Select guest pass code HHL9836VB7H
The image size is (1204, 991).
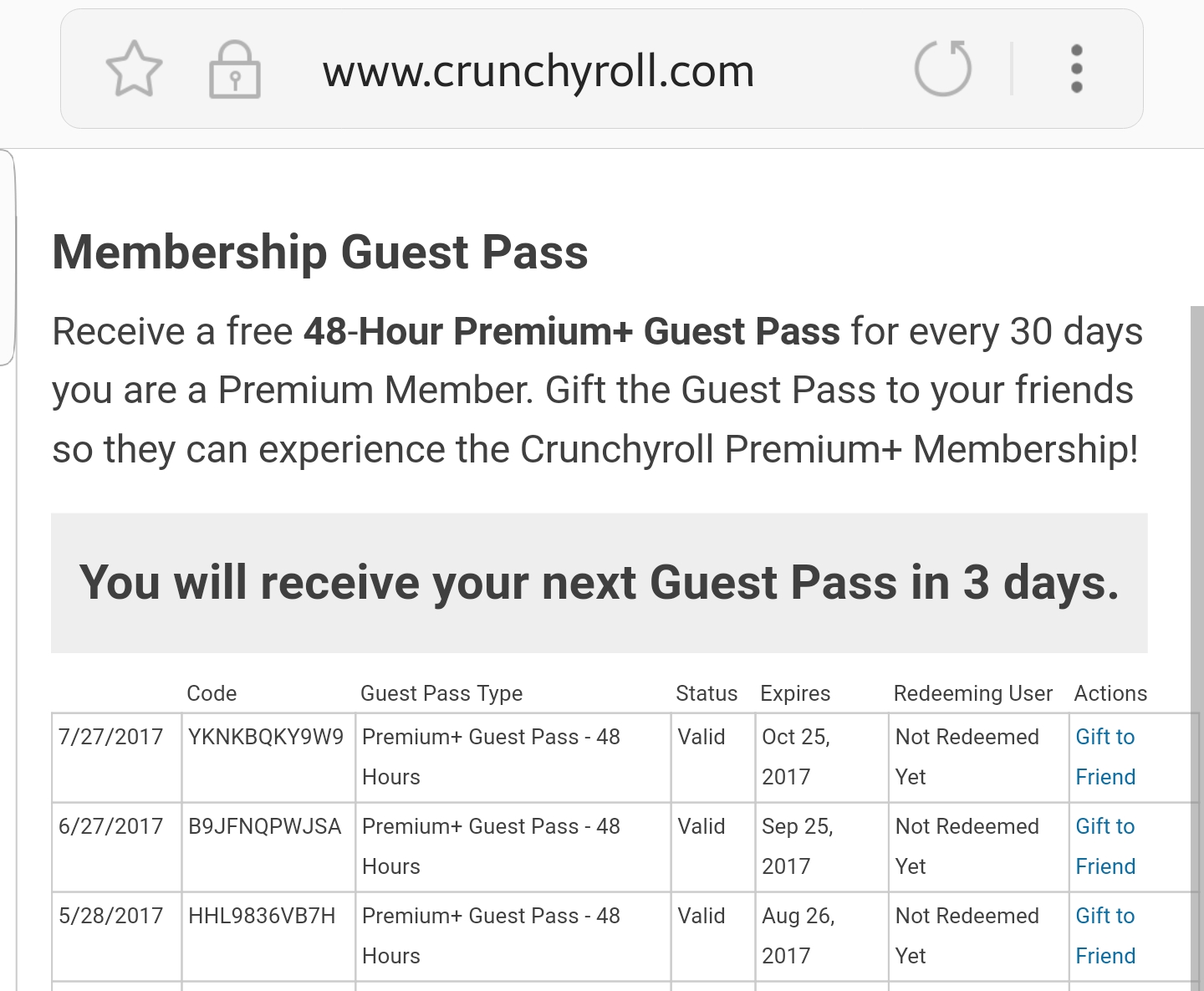point(262,916)
